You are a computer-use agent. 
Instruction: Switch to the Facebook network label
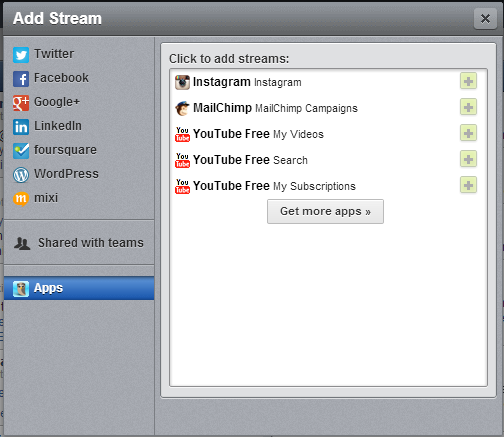[x=61, y=78]
